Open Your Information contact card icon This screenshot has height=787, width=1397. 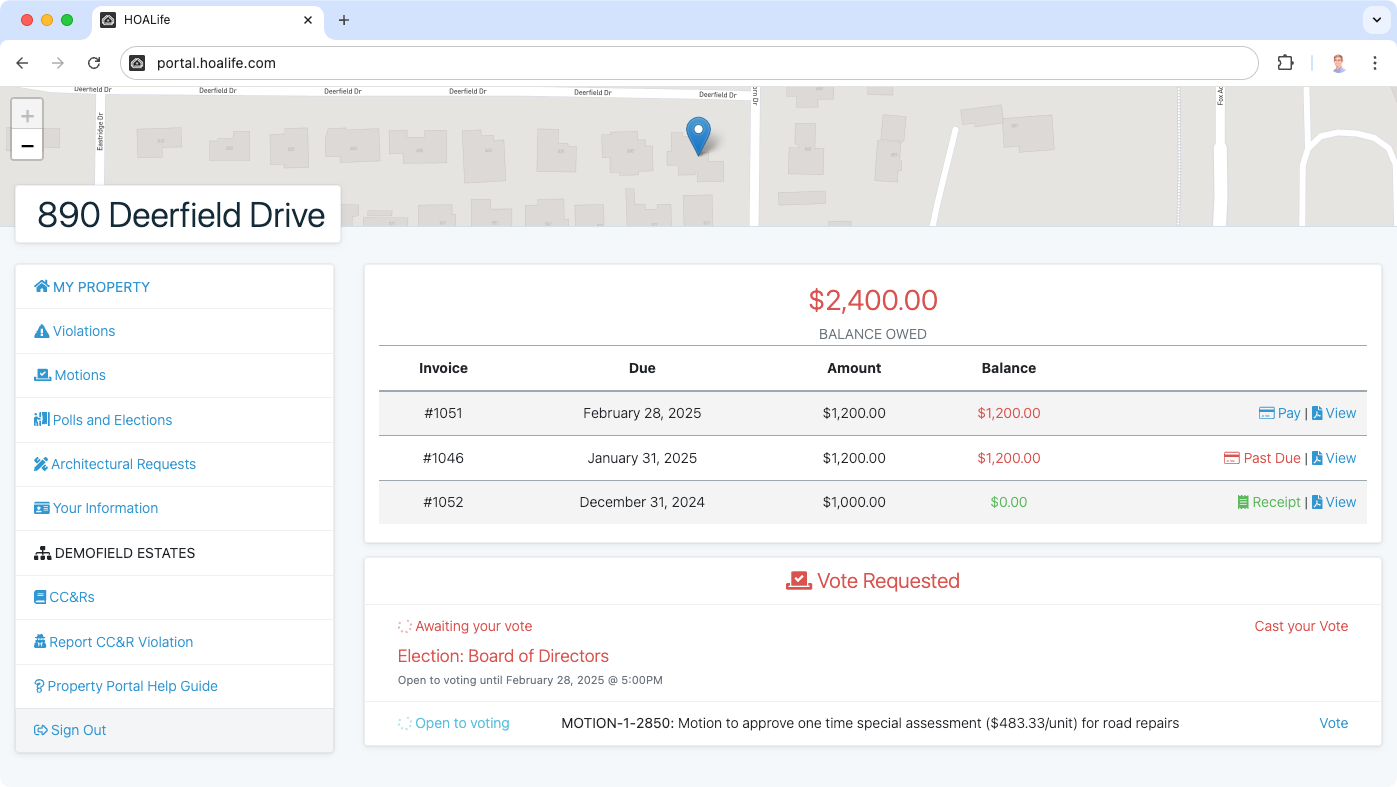click(39, 508)
